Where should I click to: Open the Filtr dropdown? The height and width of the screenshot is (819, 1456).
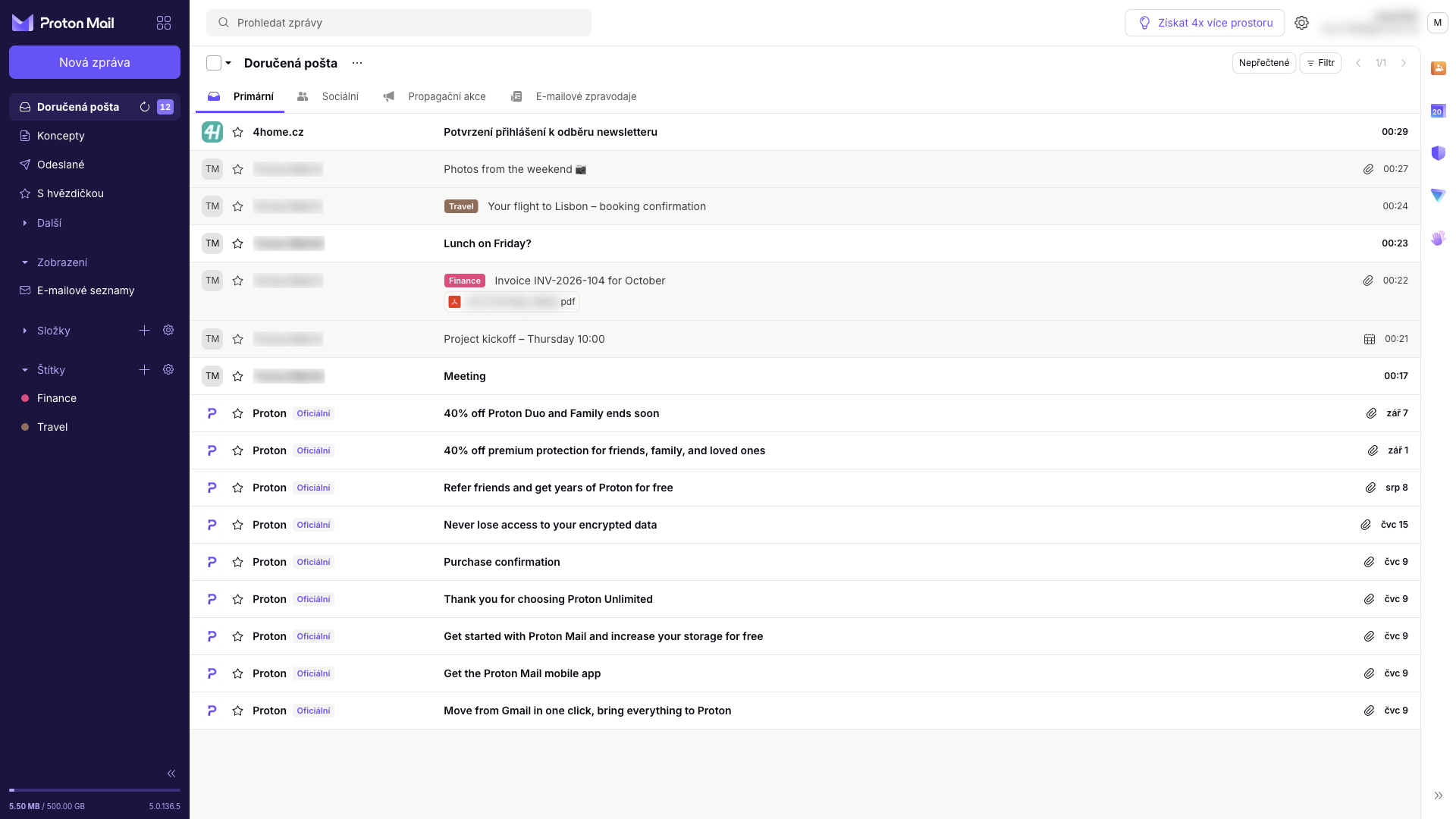1320,63
